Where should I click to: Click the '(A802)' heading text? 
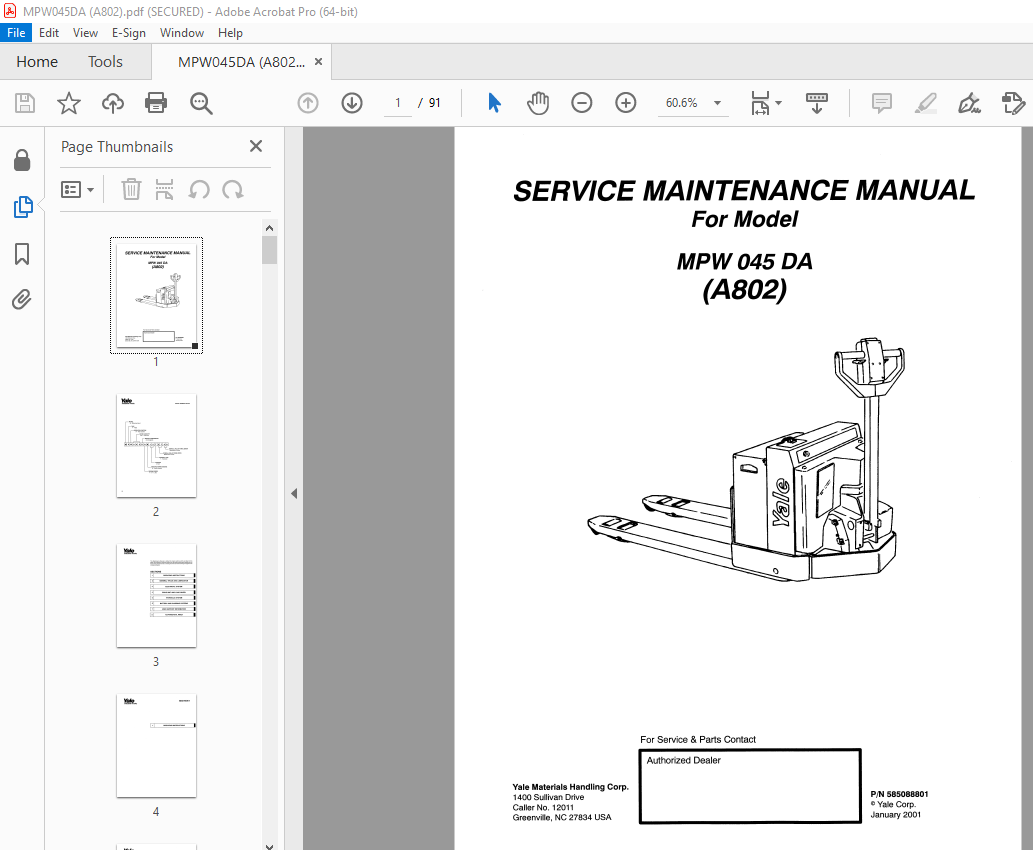point(744,289)
